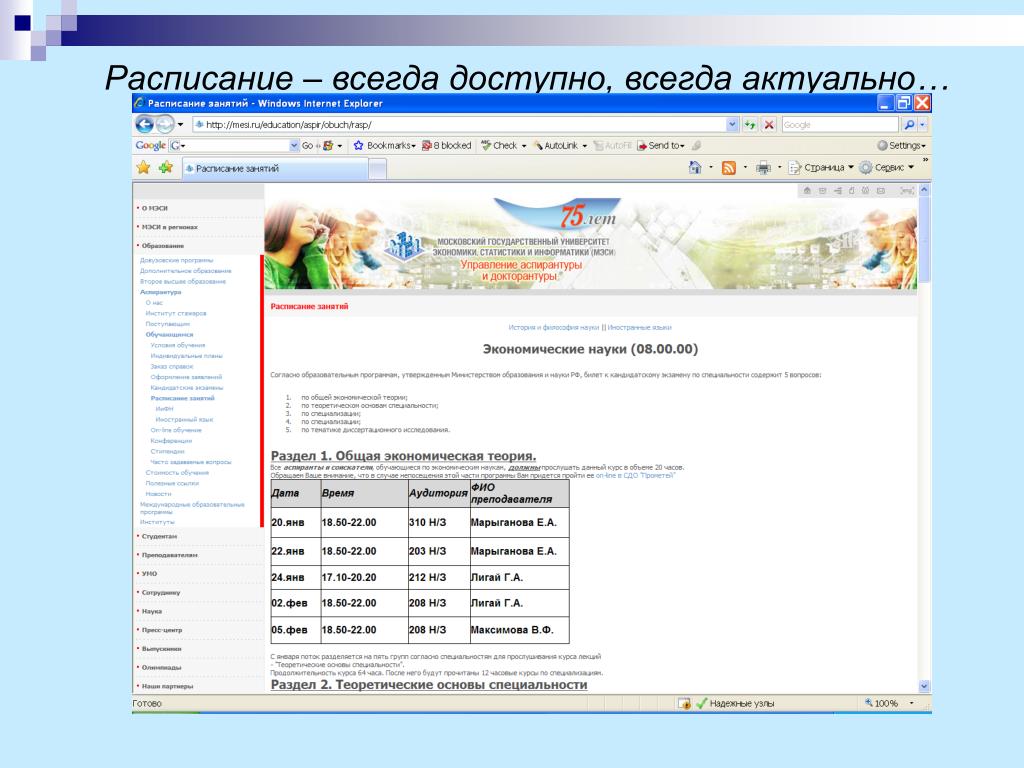Open the recent pages arrow beside Forward button

pos(181,124)
